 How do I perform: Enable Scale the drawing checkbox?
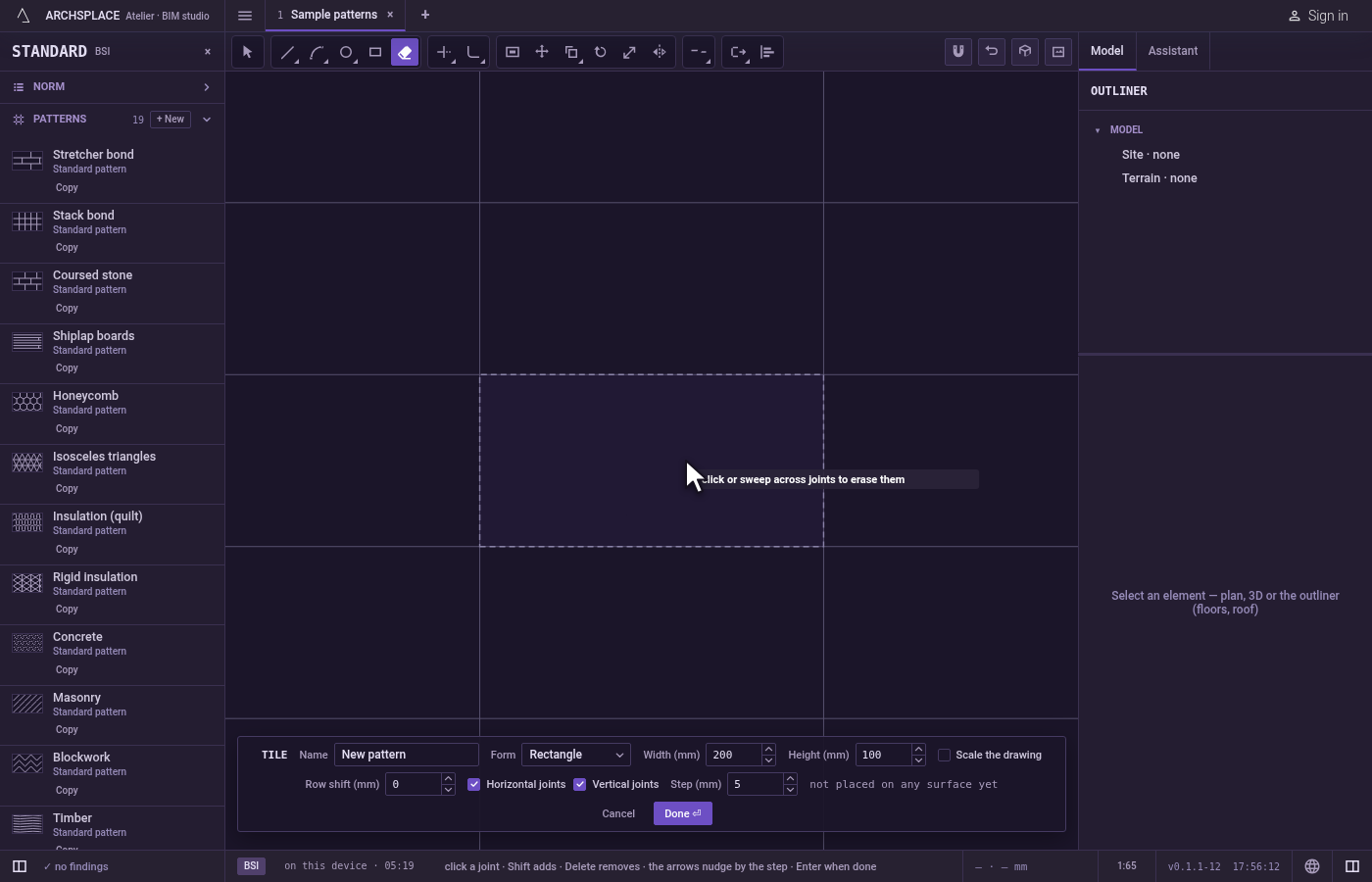[944, 755]
